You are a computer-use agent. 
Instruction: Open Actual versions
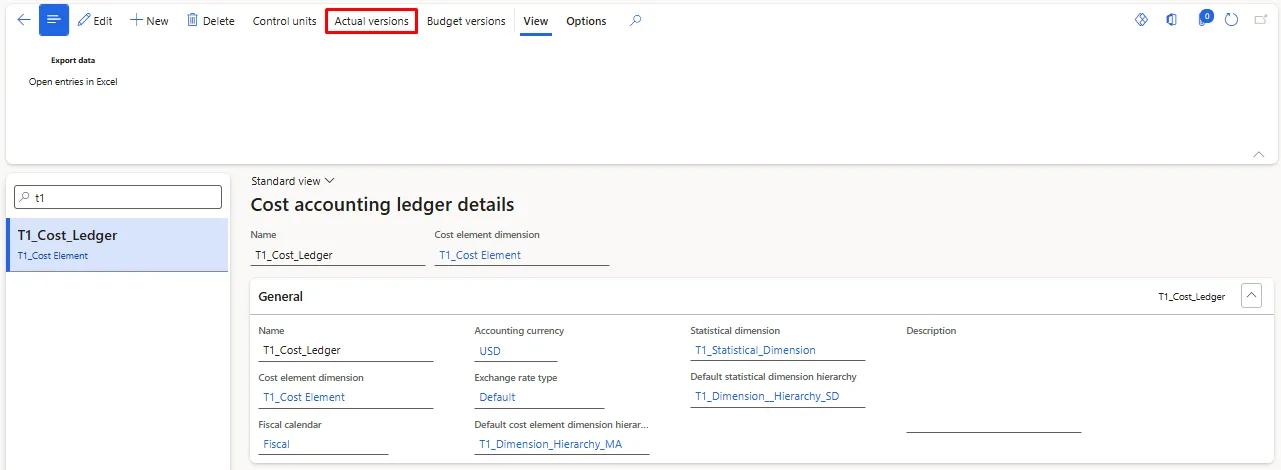point(372,21)
